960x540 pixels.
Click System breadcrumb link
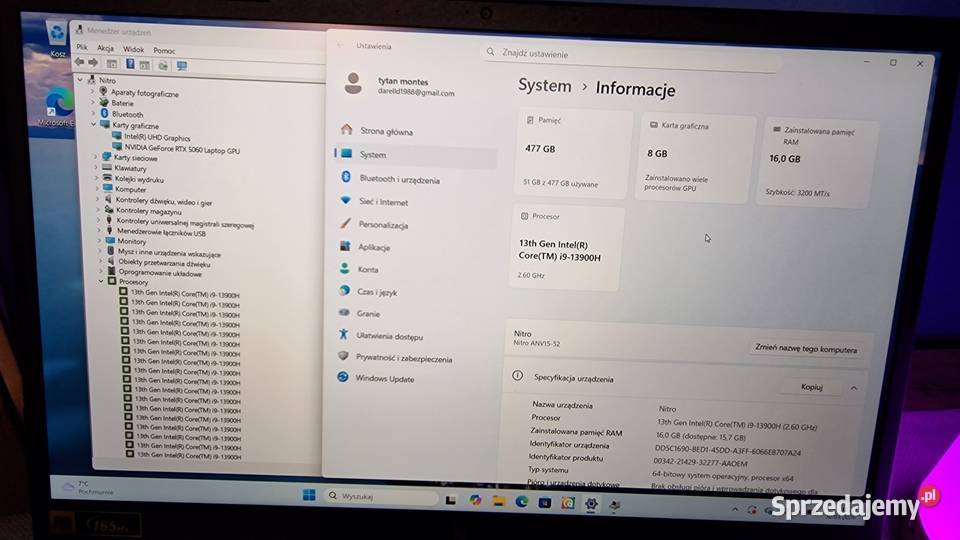544,86
